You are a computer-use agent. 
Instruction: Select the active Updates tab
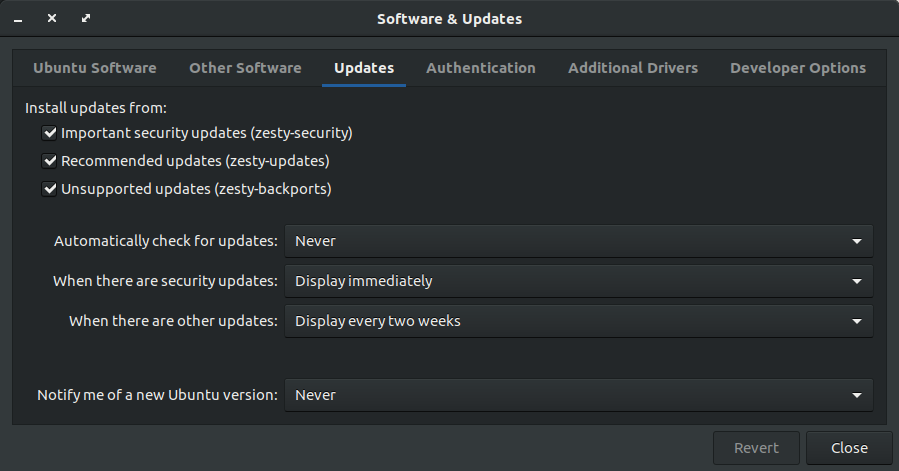(x=364, y=68)
